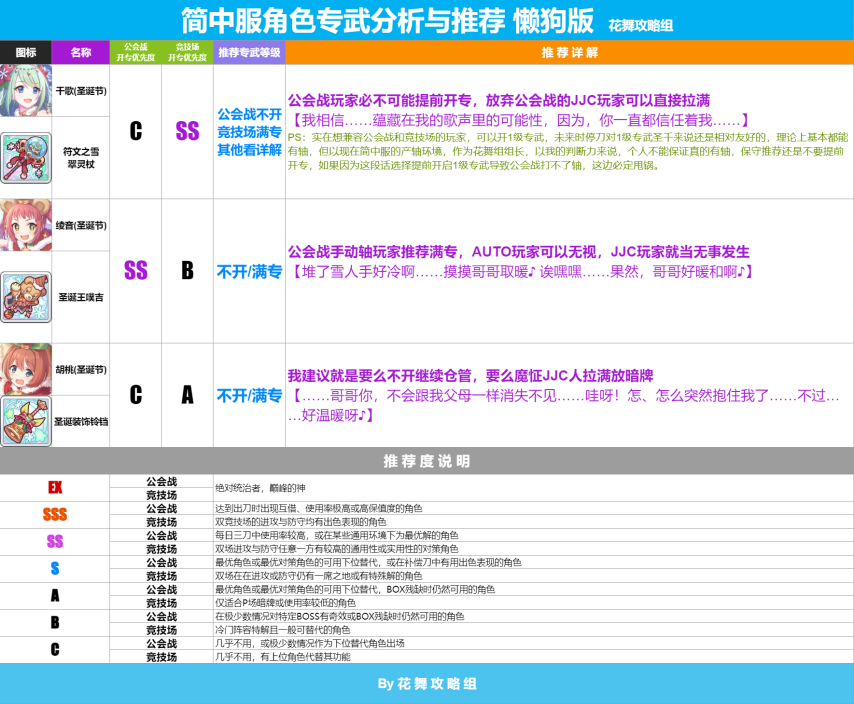Image resolution: width=854 pixels, height=704 pixels.
Task: Click the guild war C rating for 胡桃
Action: (136, 395)
